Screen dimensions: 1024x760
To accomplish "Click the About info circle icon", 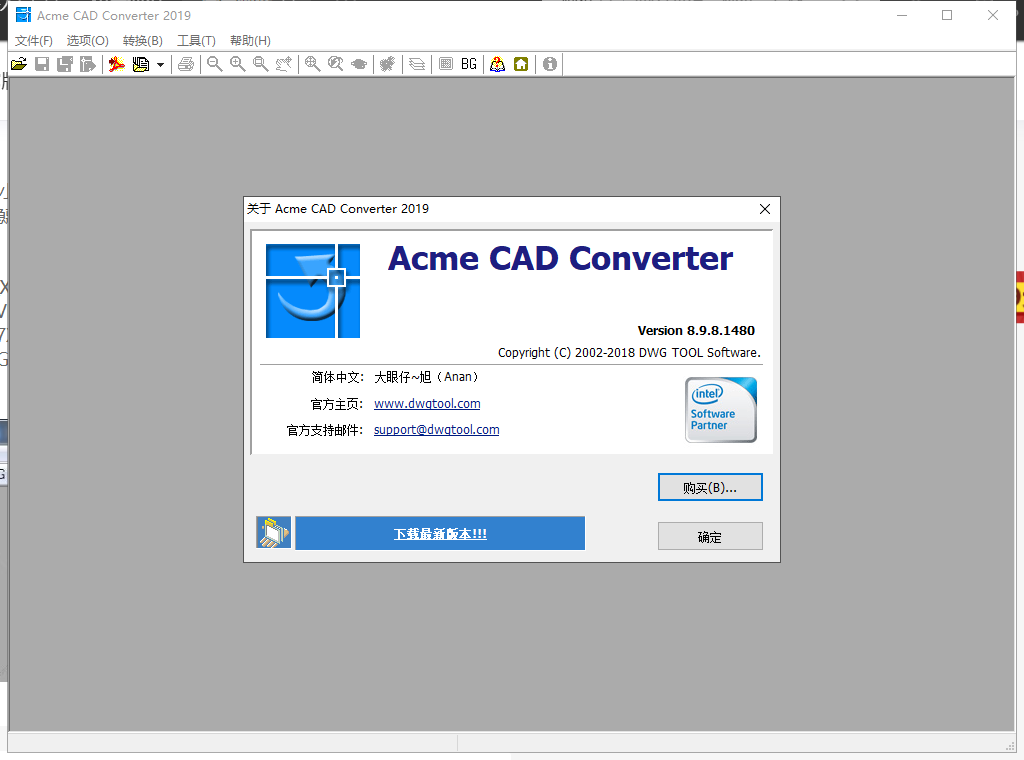I will (x=550, y=64).
